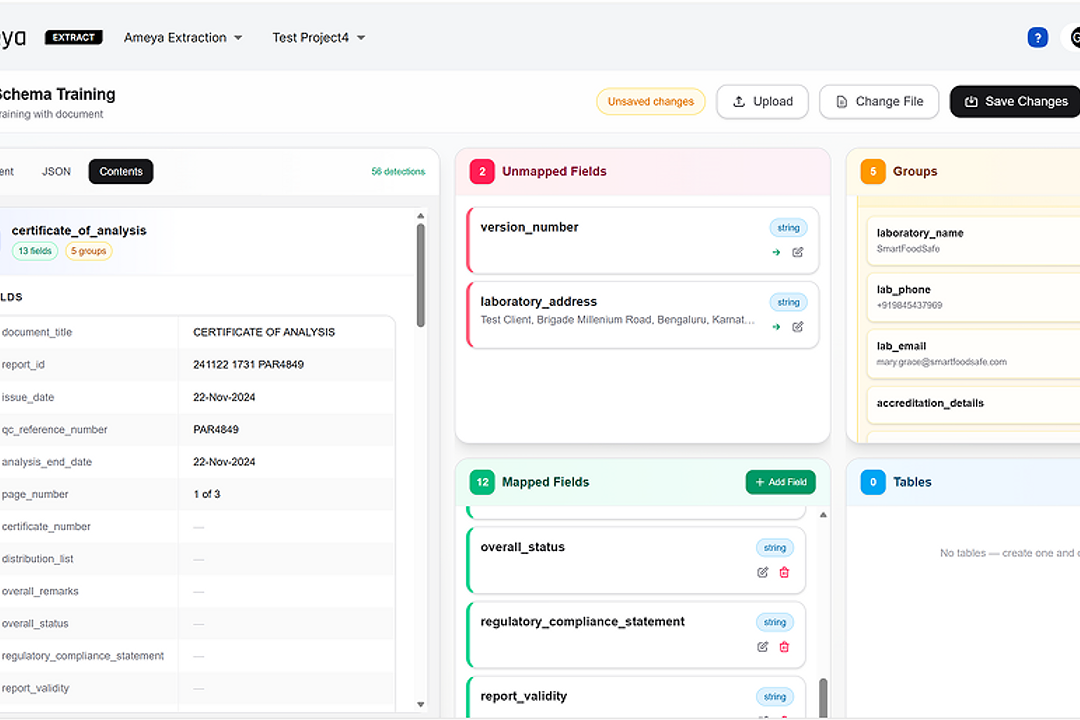Open the blue help question mark icon
Viewport: 1080px width, 720px height.
pos(1037,38)
